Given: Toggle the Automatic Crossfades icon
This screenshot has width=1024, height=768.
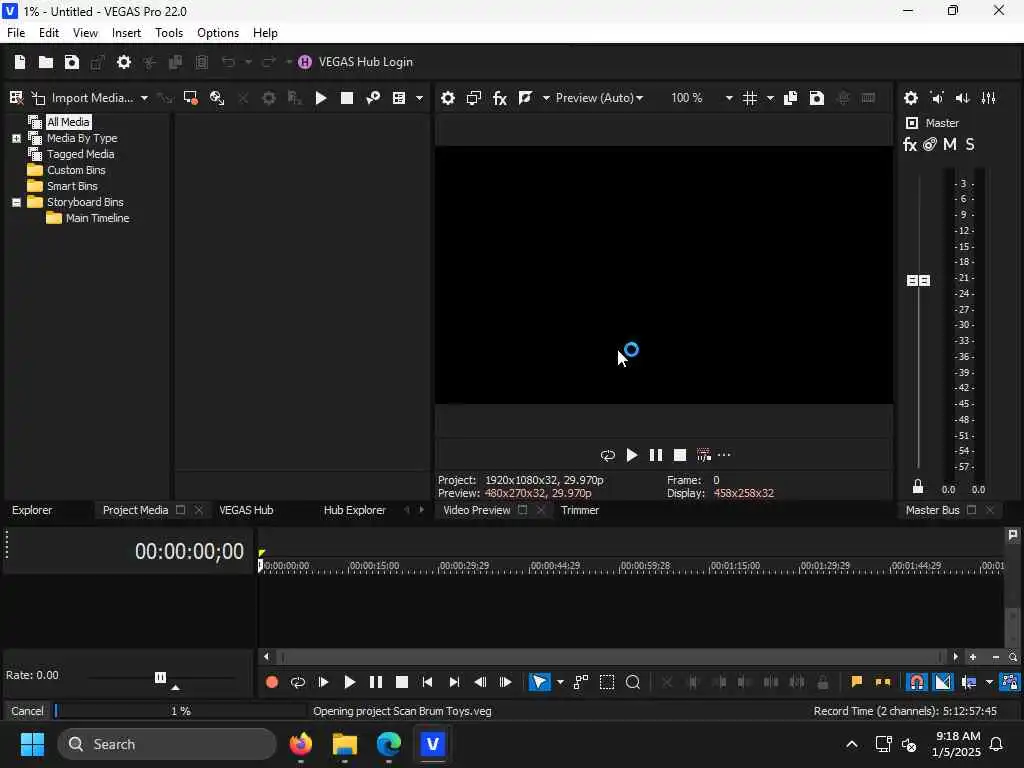Looking at the screenshot, I should [943, 682].
